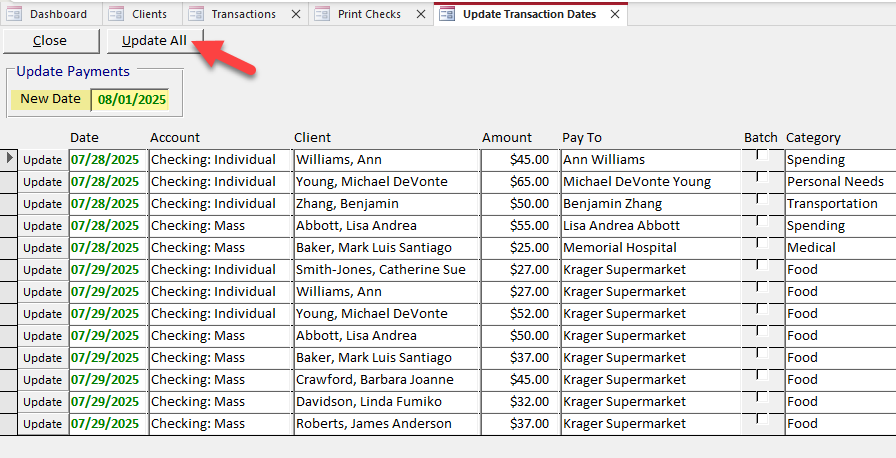Close the Update Transaction Dates tab

615,15
